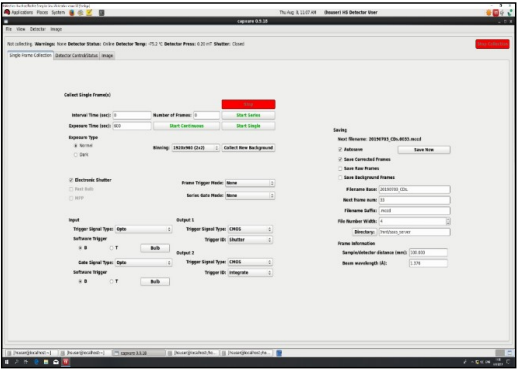The image size is (519, 370).
Task: Click the red W icon in Windows taskbar
Action: pos(66,362)
